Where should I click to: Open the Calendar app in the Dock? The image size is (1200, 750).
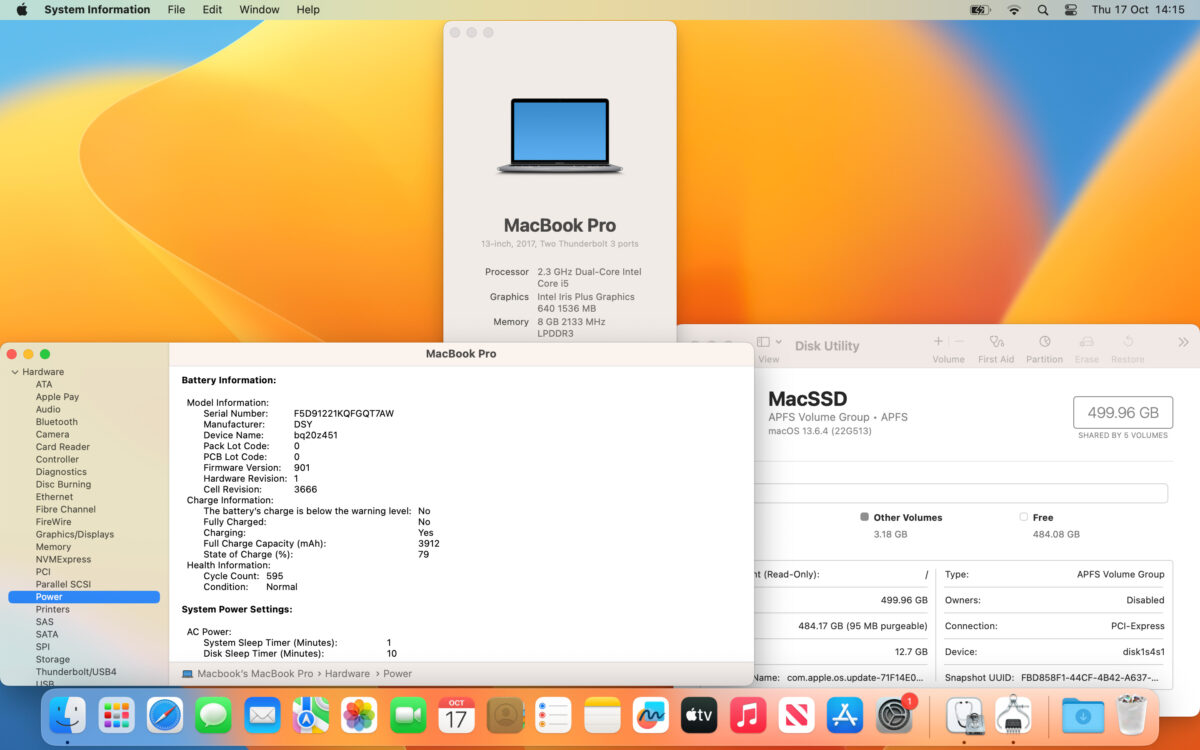tap(456, 715)
